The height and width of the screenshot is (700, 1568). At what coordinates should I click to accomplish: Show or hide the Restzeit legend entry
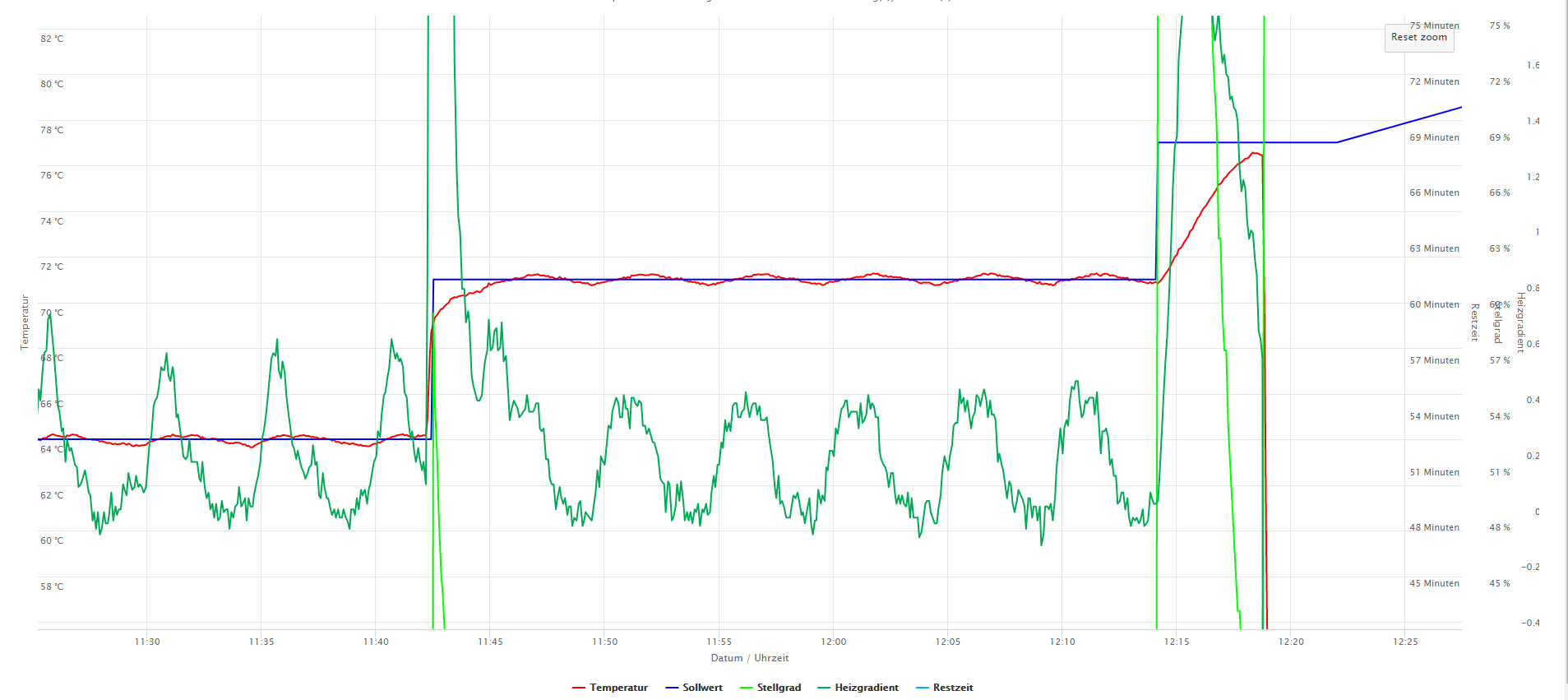click(952, 688)
